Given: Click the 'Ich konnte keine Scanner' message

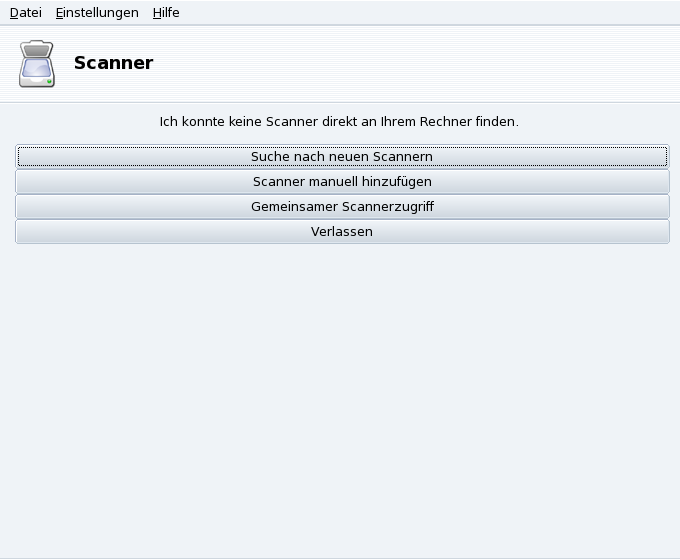Looking at the screenshot, I should click(339, 122).
